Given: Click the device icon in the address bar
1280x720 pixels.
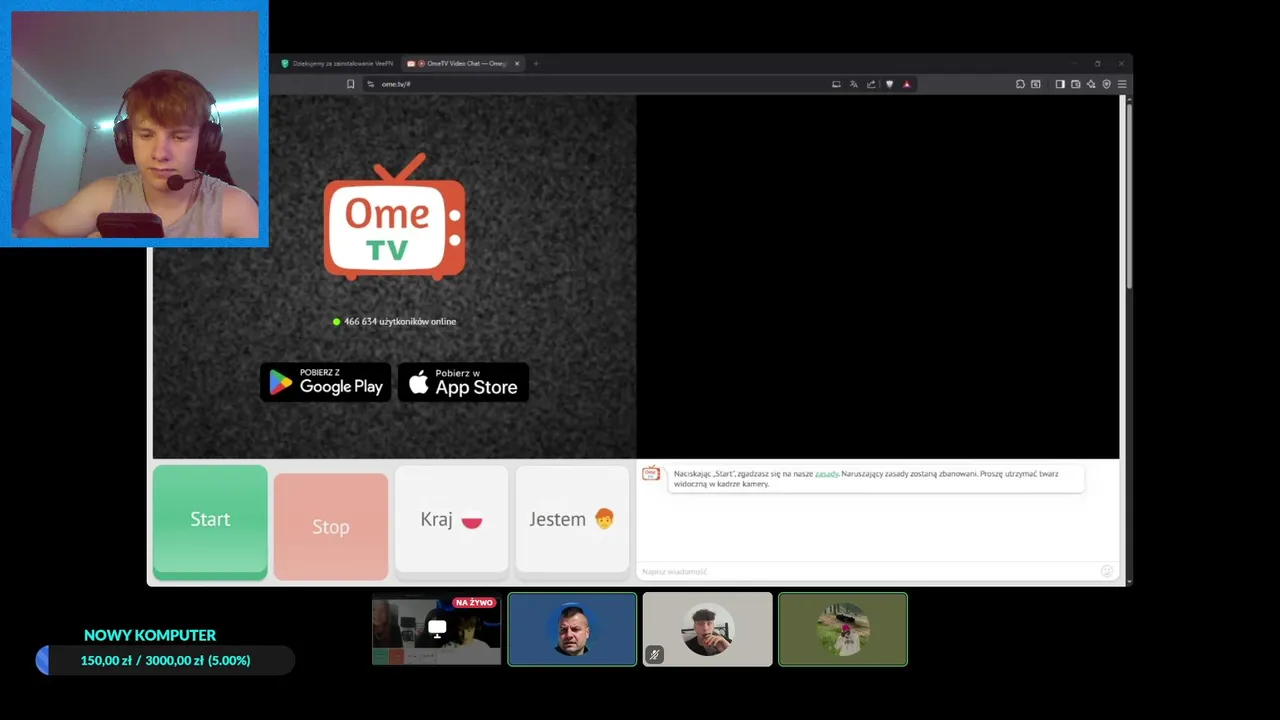Looking at the screenshot, I should pyautogui.click(x=836, y=84).
